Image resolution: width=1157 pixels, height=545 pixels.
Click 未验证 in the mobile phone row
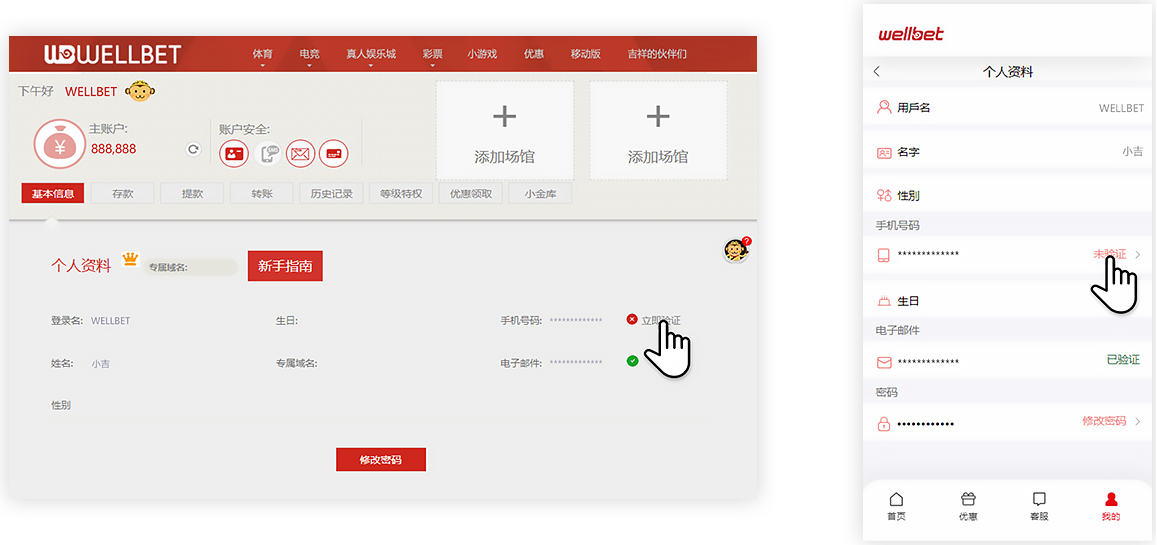click(x=1110, y=254)
